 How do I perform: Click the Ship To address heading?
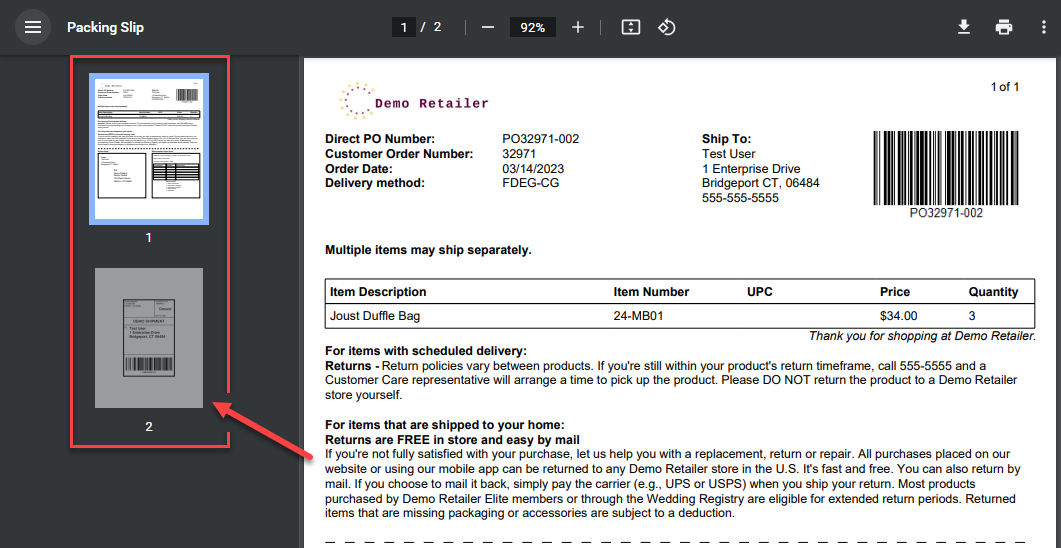726,139
